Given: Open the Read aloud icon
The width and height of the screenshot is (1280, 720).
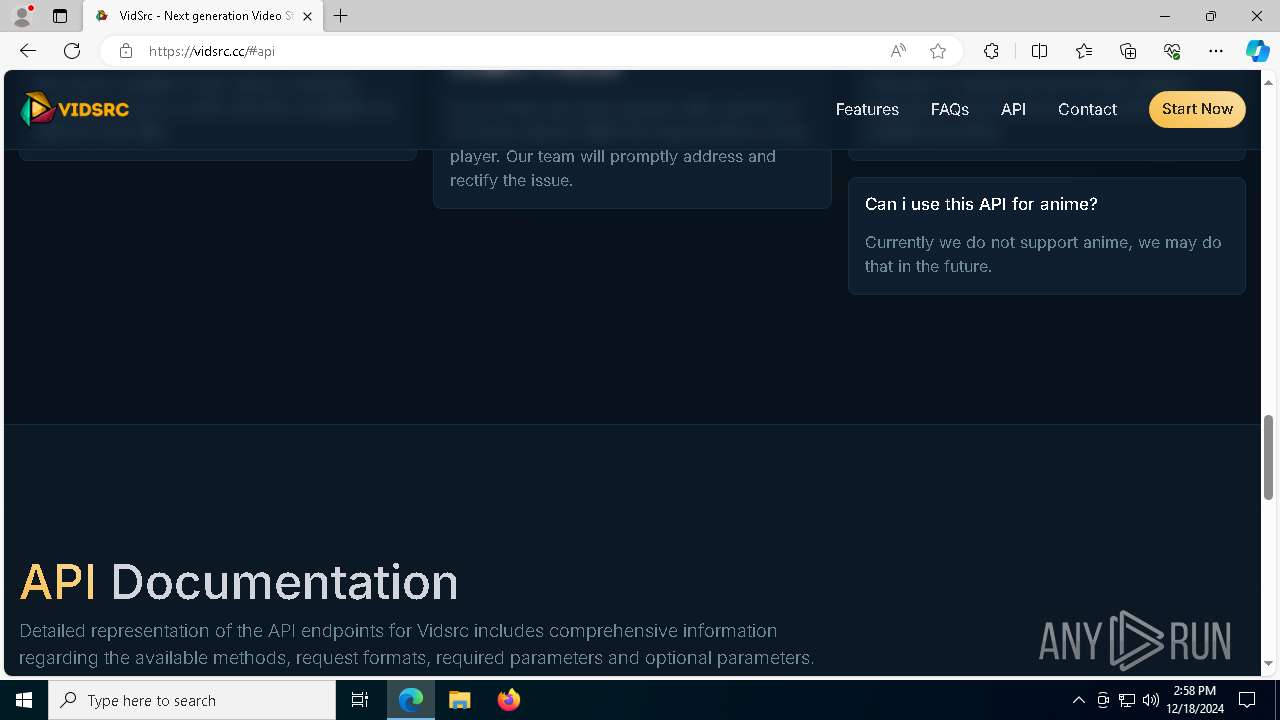Looking at the screenshot, I should pos(898,51).
